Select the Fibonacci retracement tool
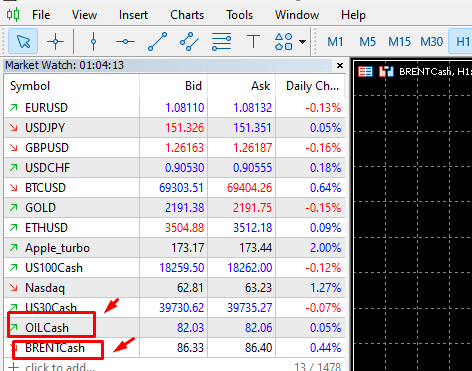Viewport: 472px width, 371px height. click(x=221, y=42)
